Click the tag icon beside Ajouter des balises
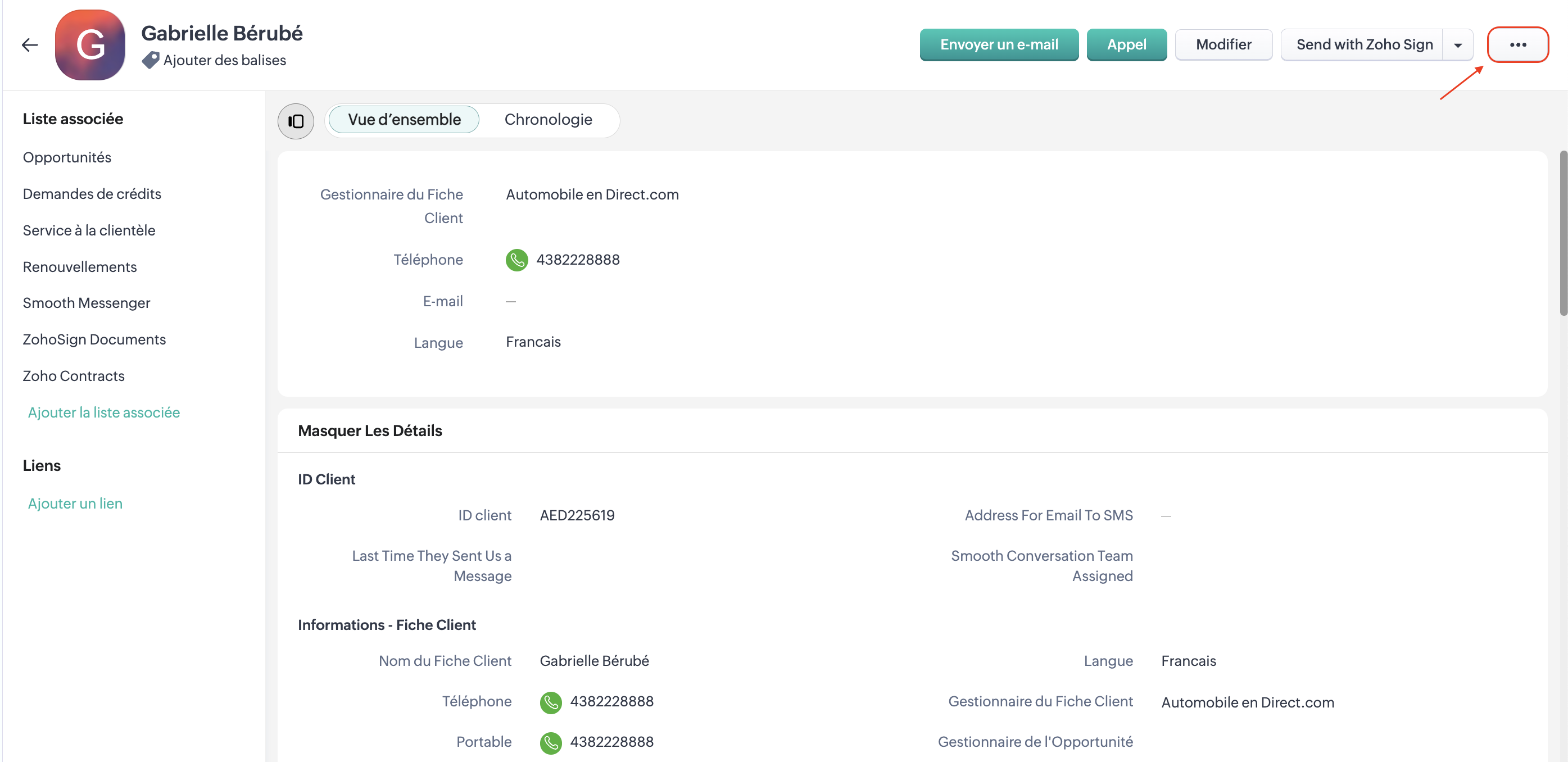The image size is (1568, 762). [x=151, y=60]
